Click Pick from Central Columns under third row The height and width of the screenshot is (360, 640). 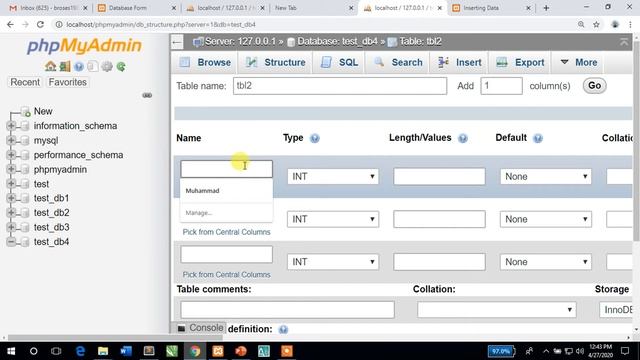coord(227,275)
